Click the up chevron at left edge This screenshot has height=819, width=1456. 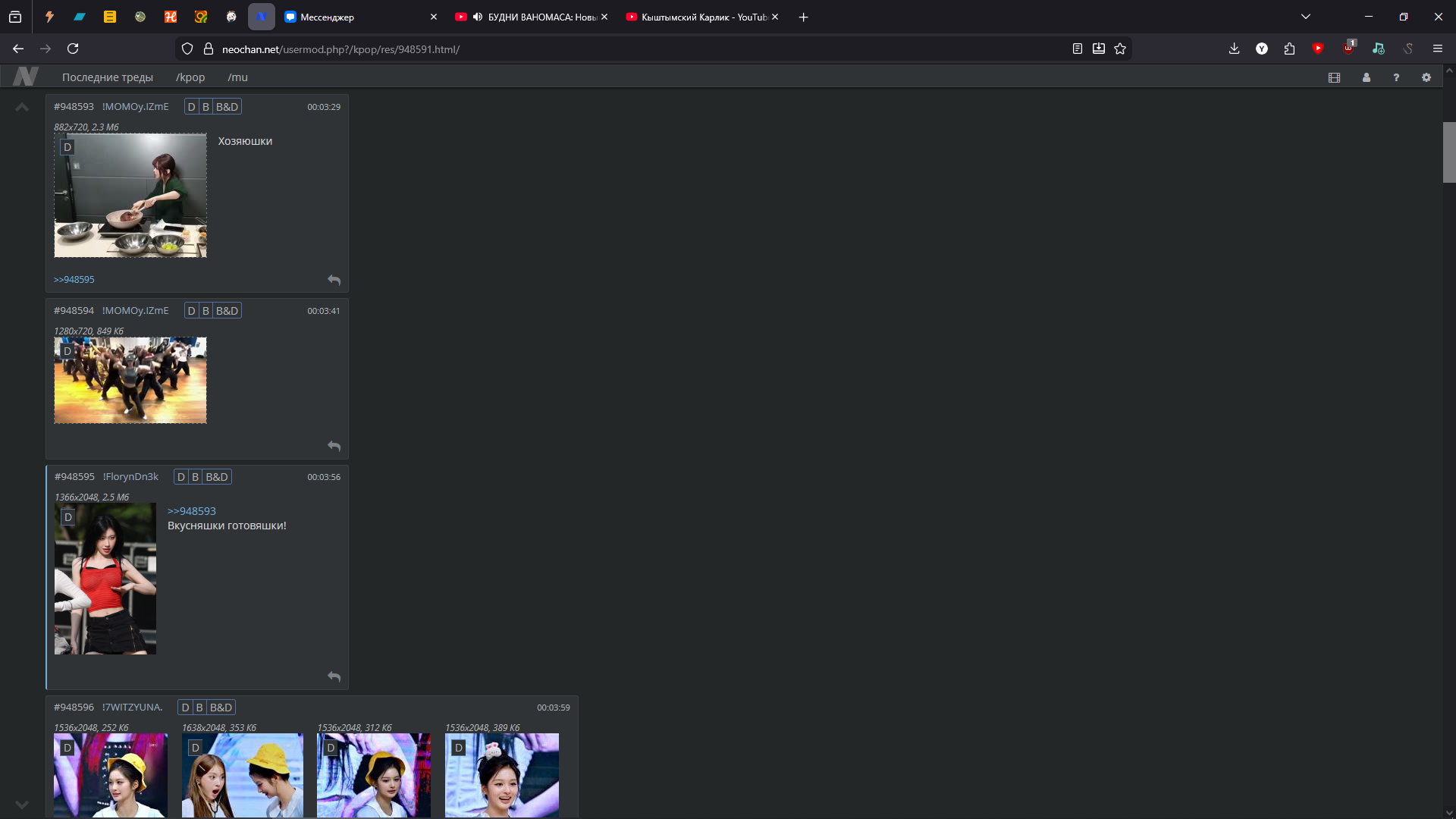pyautogui.click(x=22, y=108)
